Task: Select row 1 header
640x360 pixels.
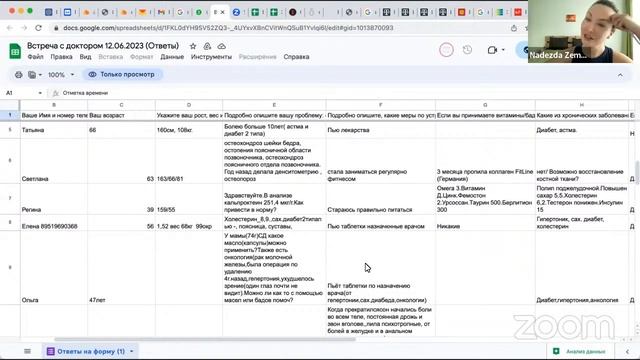Action: (10, 116)
